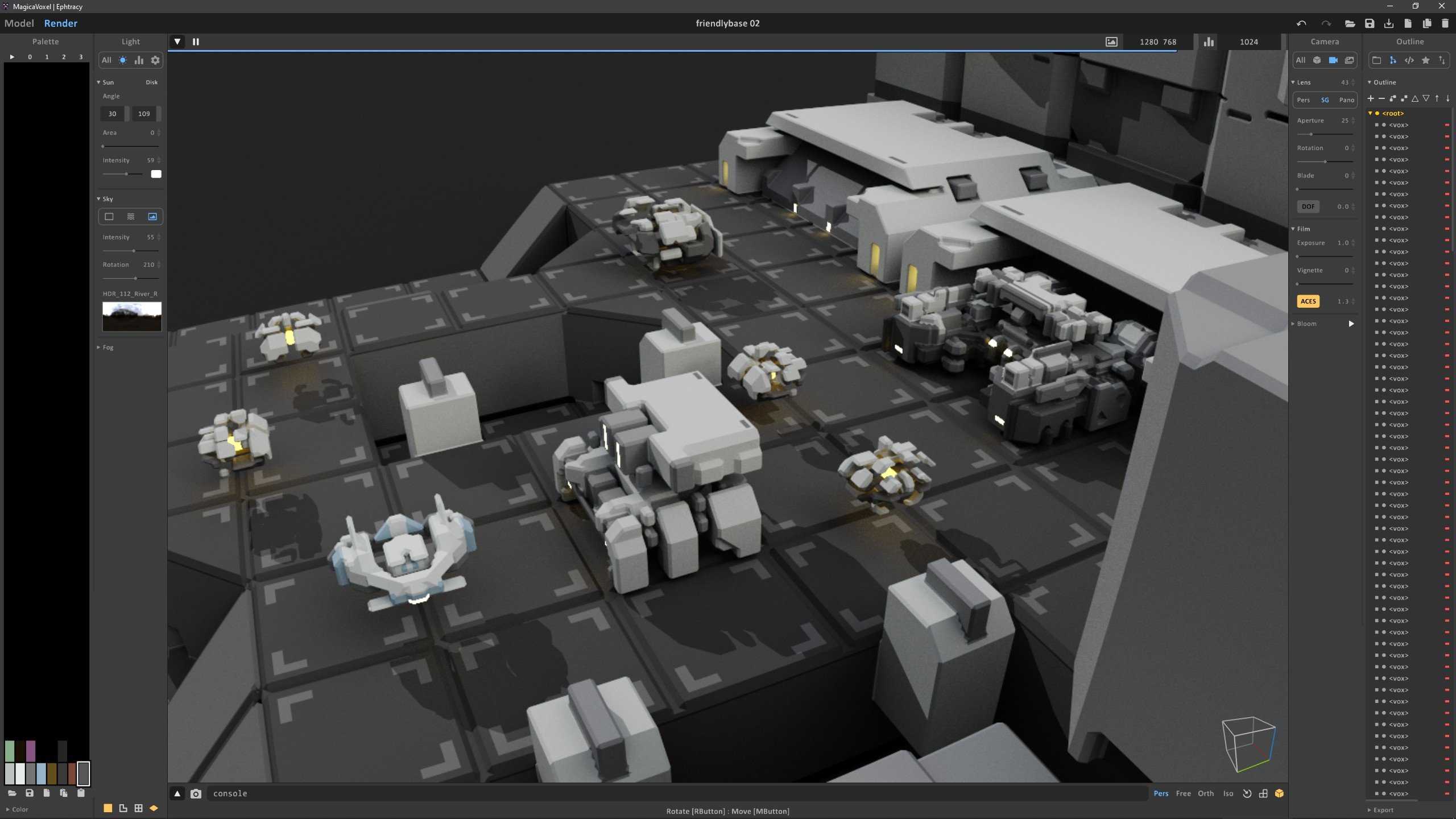Collapse the Lens section
1456x819 pixels.
(1293, 82)
